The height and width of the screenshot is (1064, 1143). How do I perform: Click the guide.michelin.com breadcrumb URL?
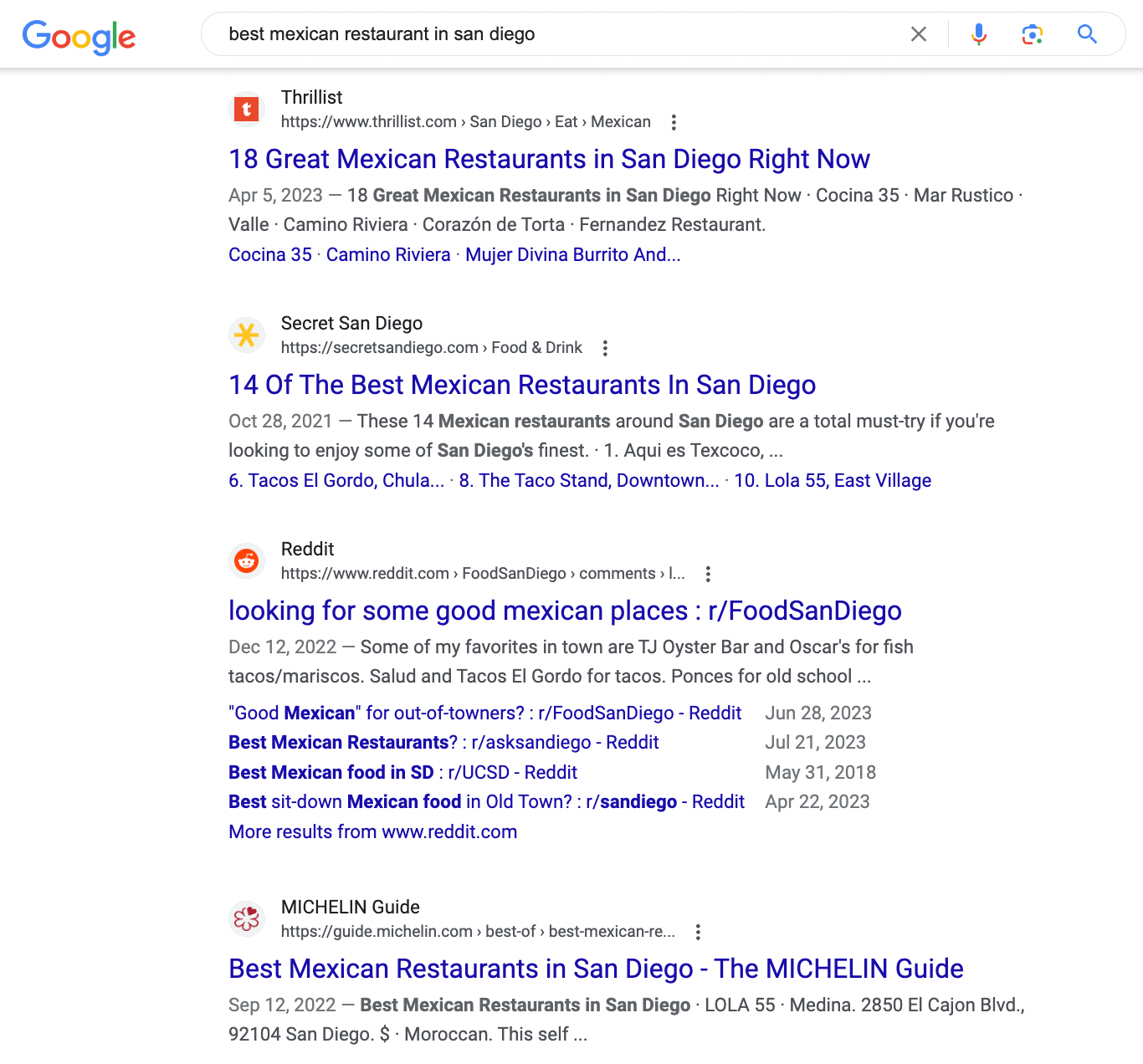(x=478, y=932)
